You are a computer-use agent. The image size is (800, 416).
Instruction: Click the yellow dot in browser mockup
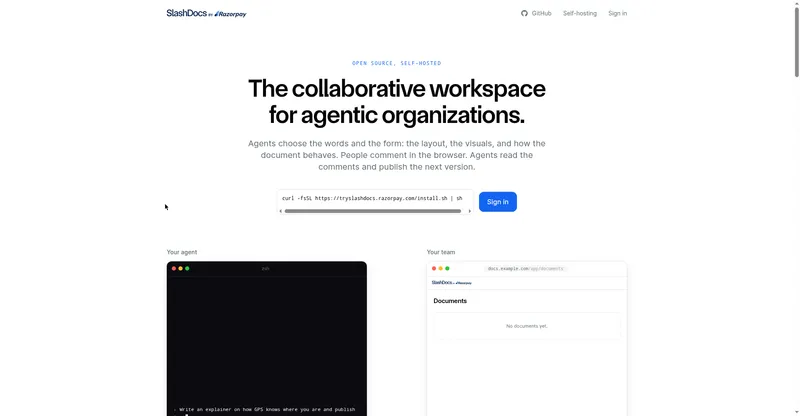pos(441,268)
